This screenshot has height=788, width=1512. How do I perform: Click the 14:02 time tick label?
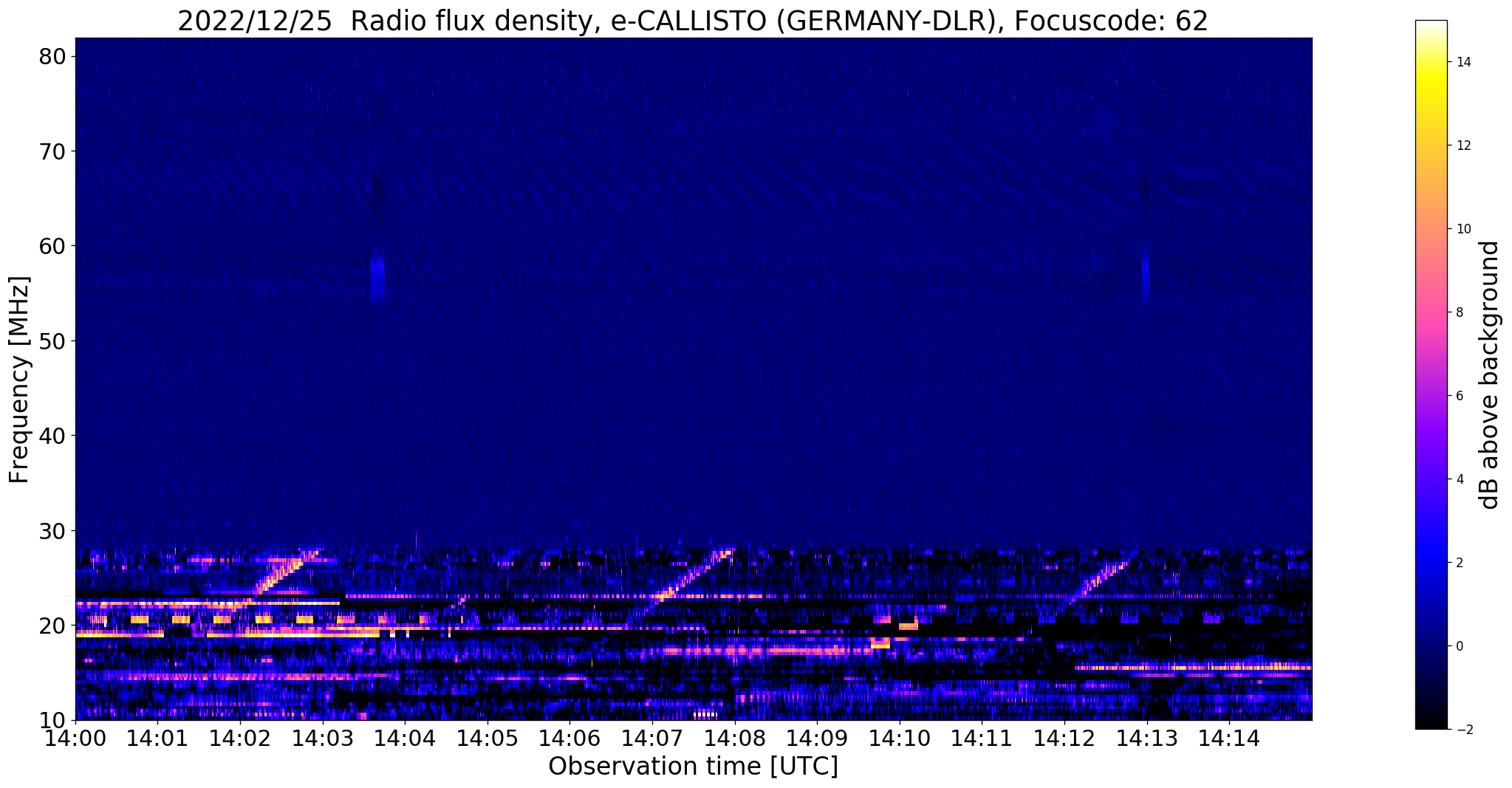(x=241, y=738)
